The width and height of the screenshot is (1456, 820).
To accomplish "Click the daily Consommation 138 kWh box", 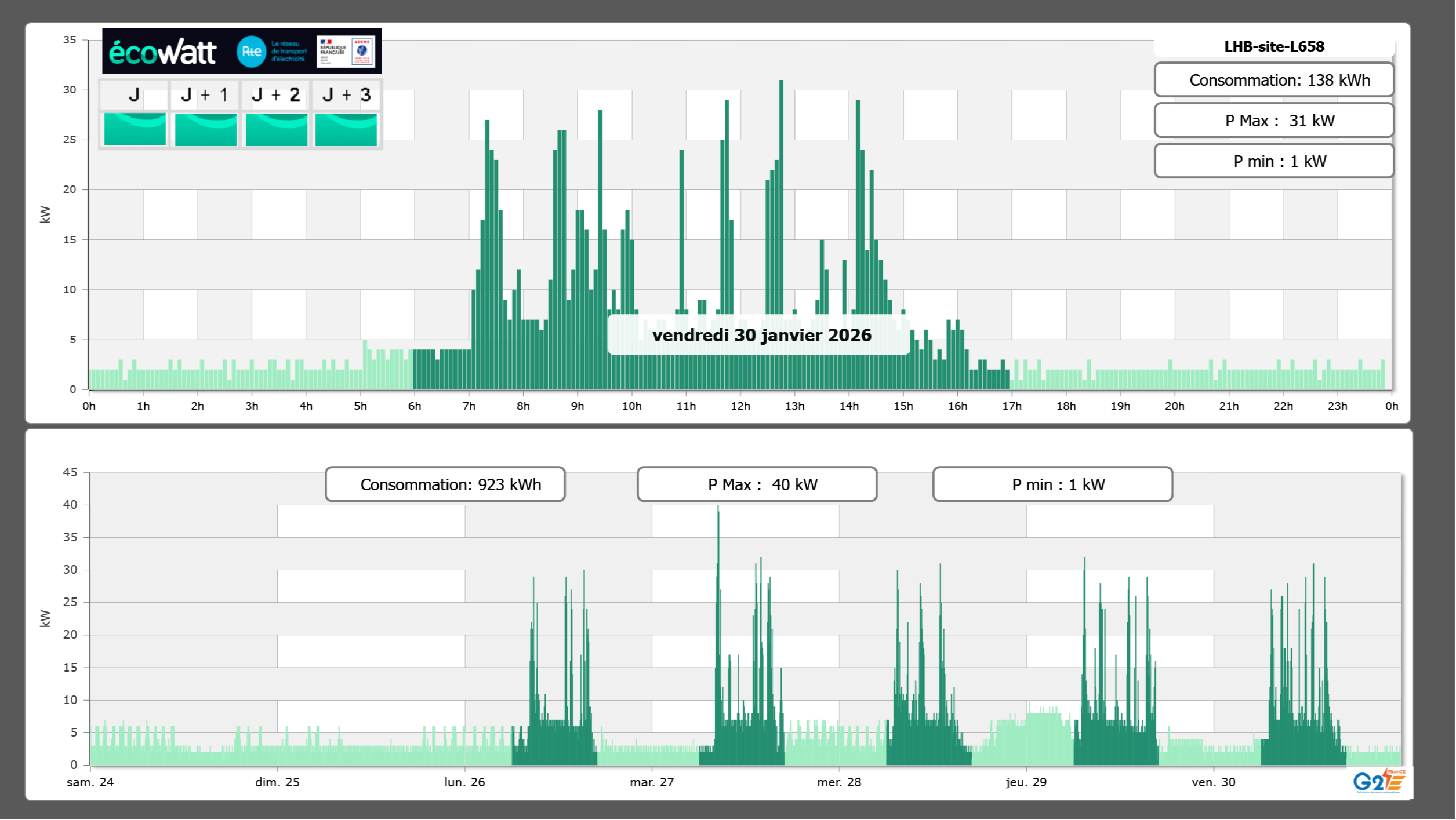I will (1274, 80).
